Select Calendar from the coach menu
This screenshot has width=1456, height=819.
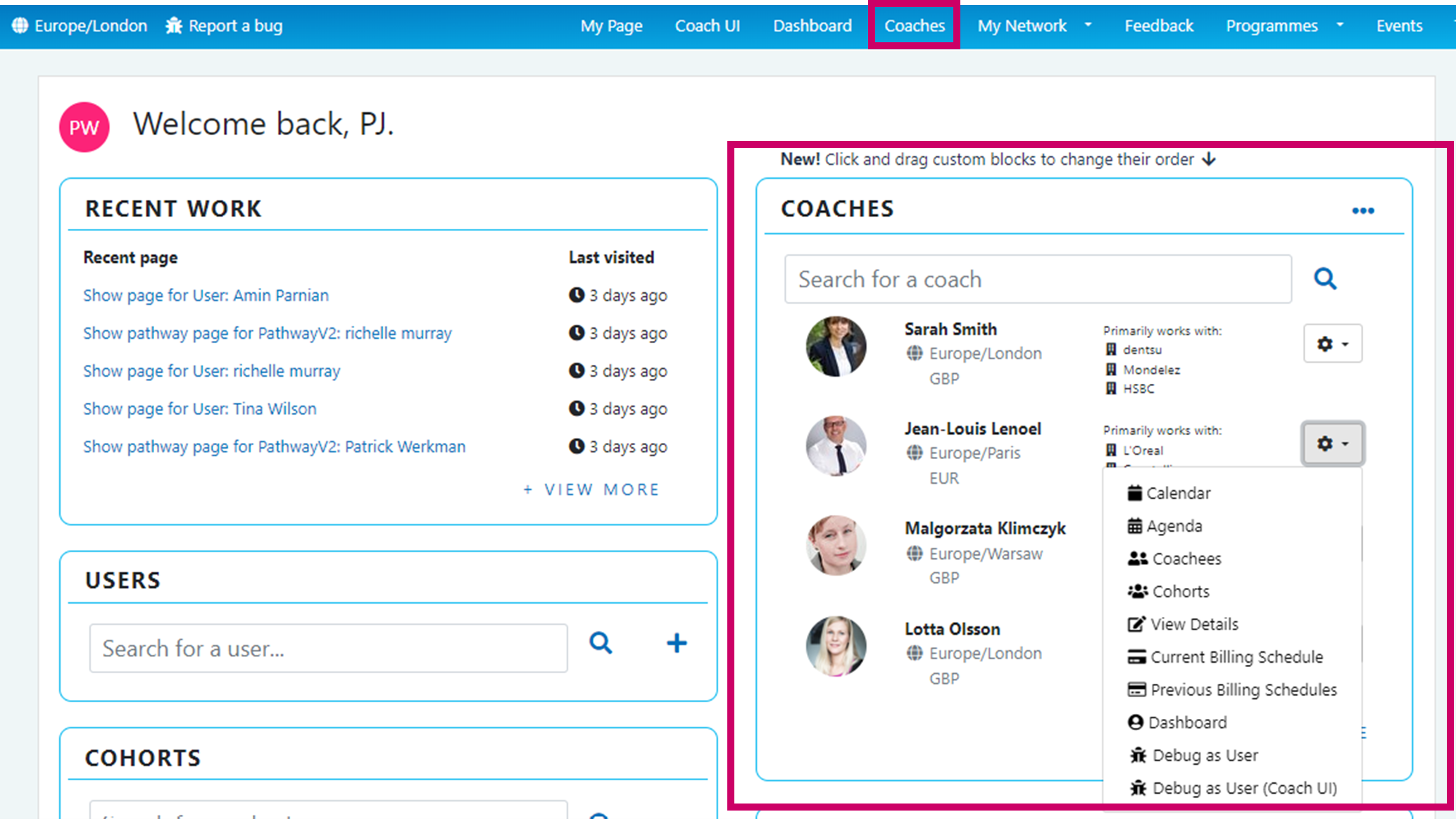[1178, 493]
